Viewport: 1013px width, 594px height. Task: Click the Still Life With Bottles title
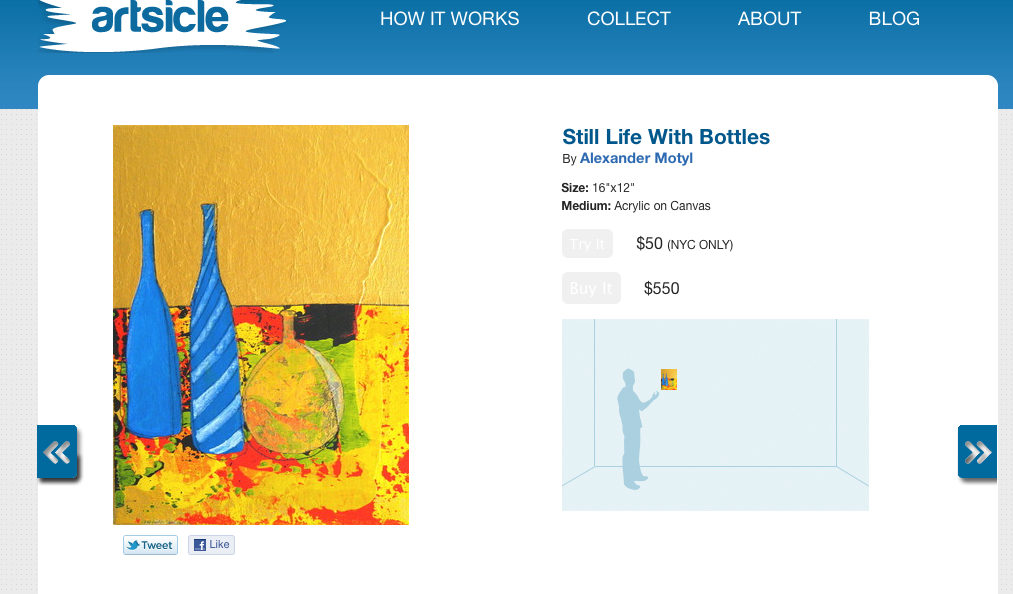666,137
